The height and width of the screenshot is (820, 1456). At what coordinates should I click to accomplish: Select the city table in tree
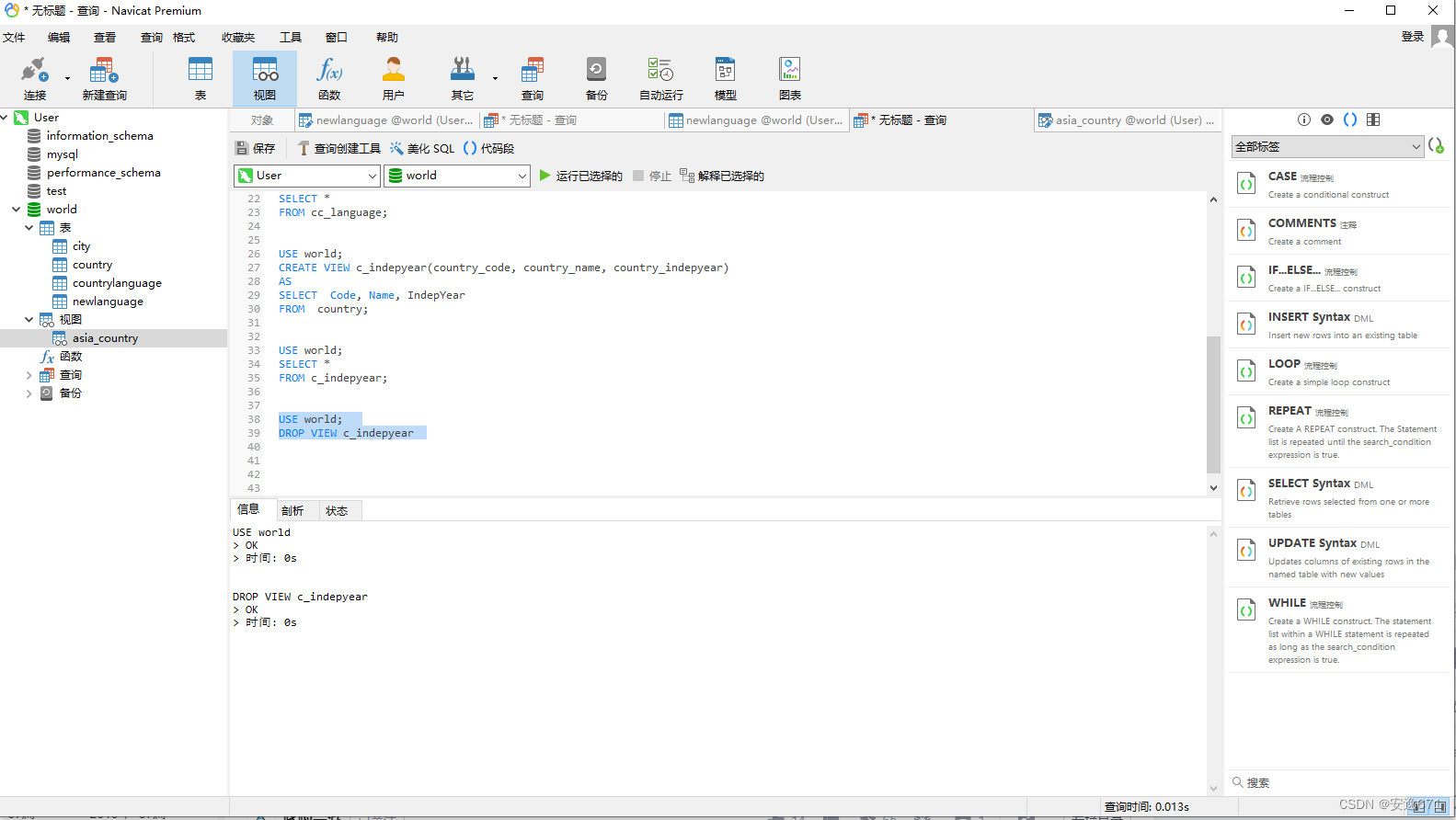click(x=82, y=246)
